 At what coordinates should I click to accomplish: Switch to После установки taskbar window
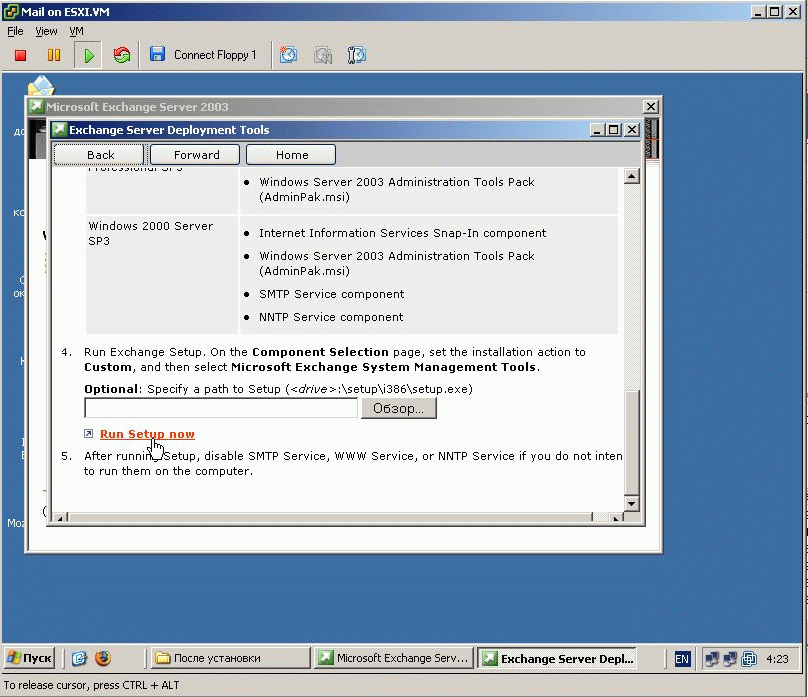230,658
